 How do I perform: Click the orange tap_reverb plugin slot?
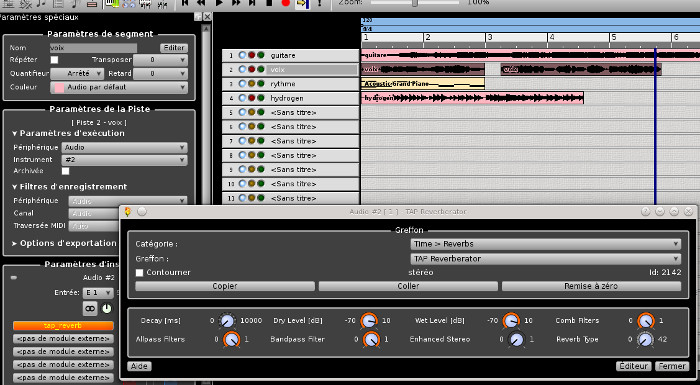click(63, 326)
